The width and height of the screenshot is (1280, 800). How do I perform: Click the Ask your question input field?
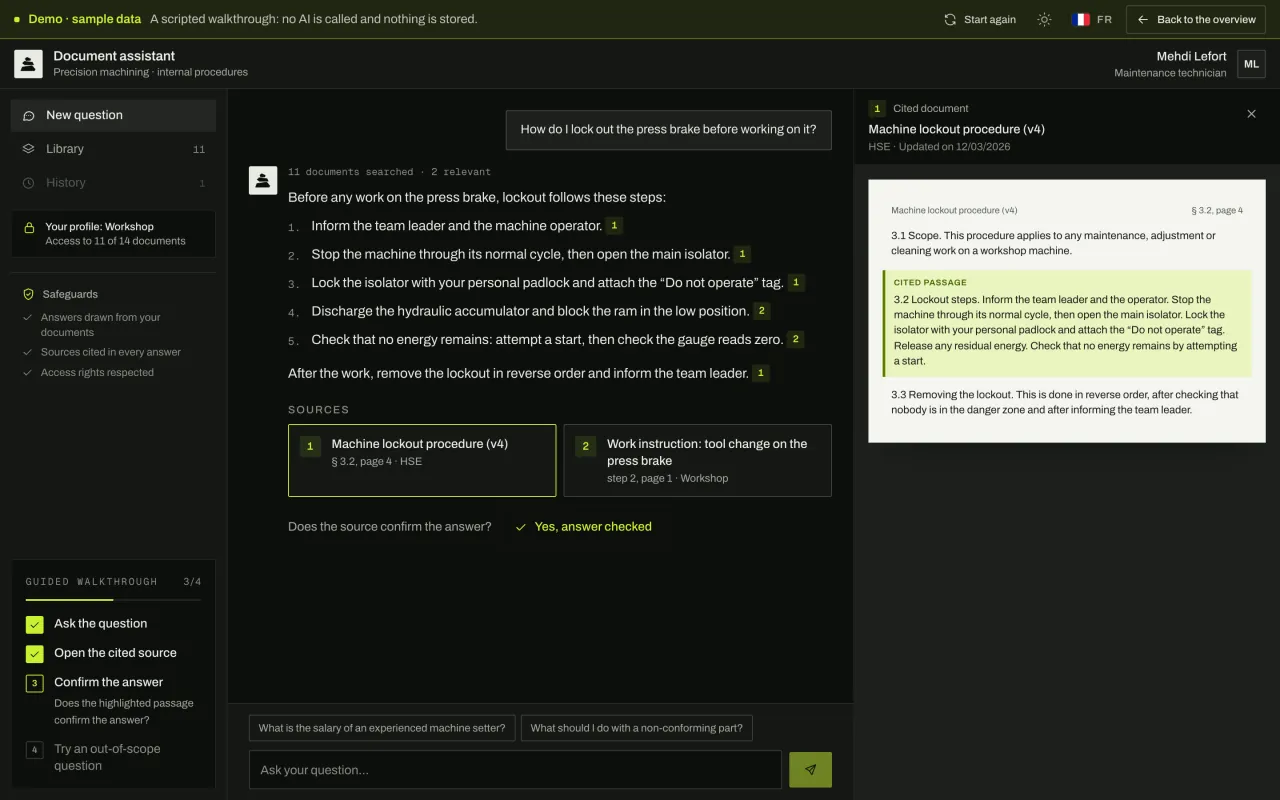pos(515,770)
